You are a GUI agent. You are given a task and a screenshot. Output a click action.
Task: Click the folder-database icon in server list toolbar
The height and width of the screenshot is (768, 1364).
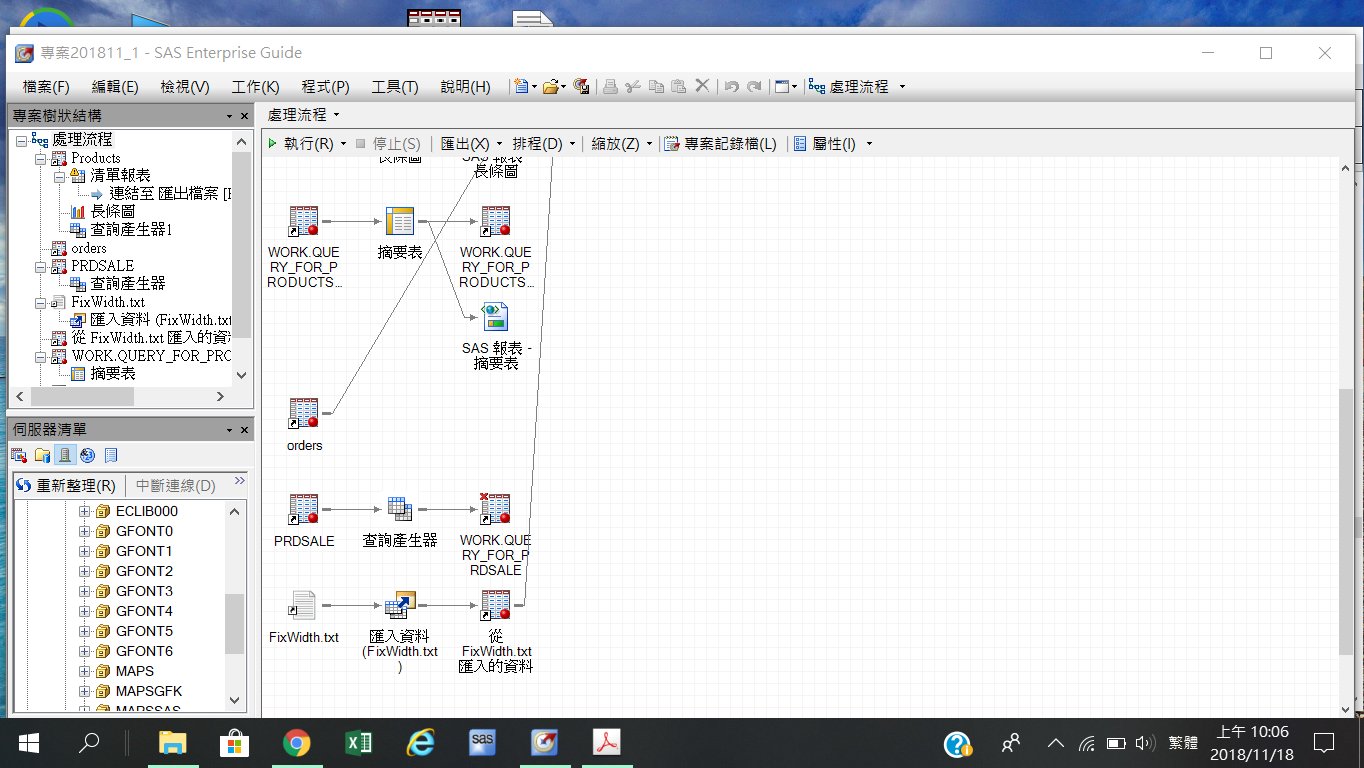point(42,455)
